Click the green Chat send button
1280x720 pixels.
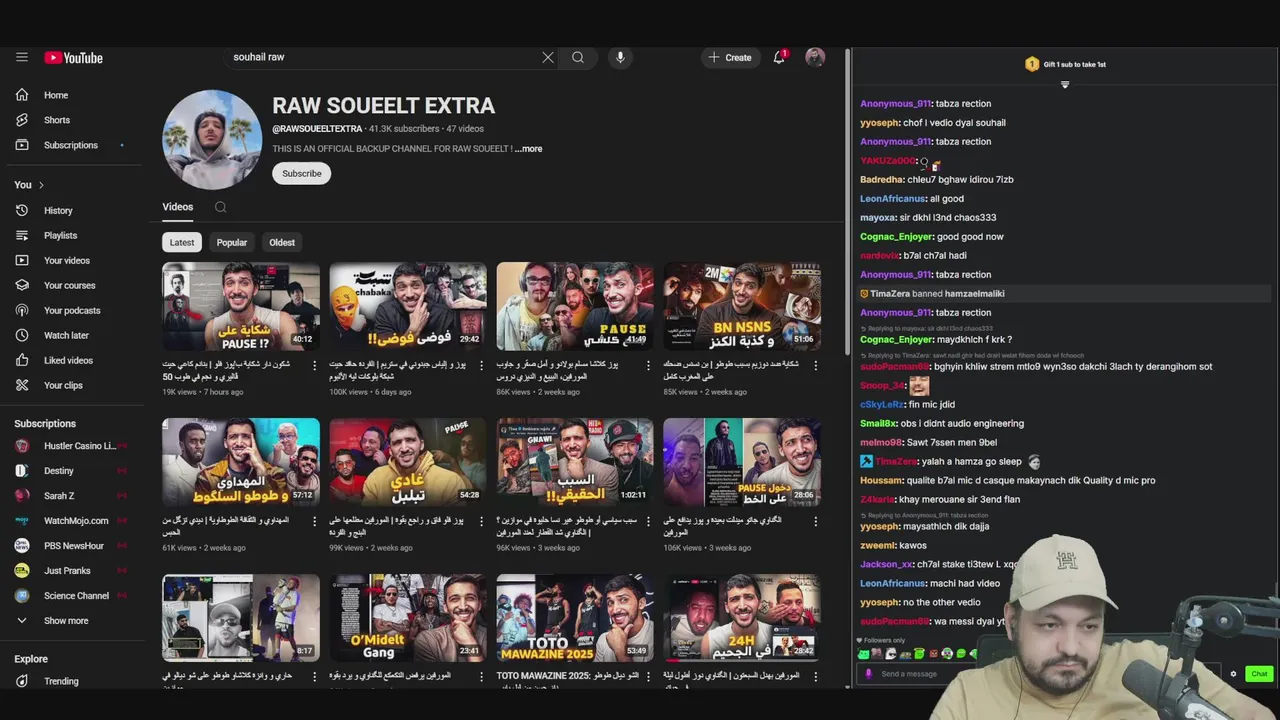click(1259, 674)
